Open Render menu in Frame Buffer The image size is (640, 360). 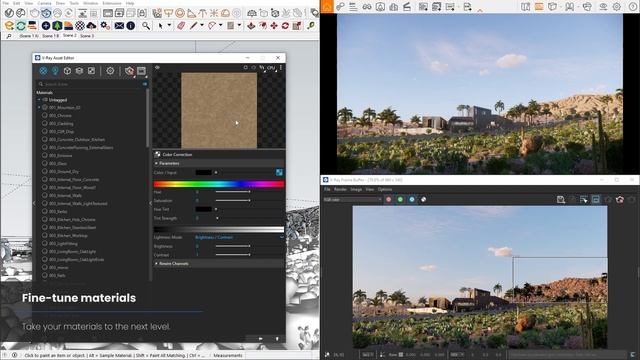pyautogui.click(x=340, y=189)
